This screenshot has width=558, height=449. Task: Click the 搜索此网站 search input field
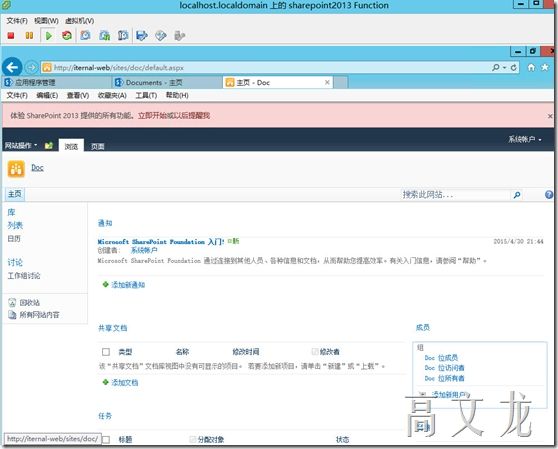[x=456, y=195]
